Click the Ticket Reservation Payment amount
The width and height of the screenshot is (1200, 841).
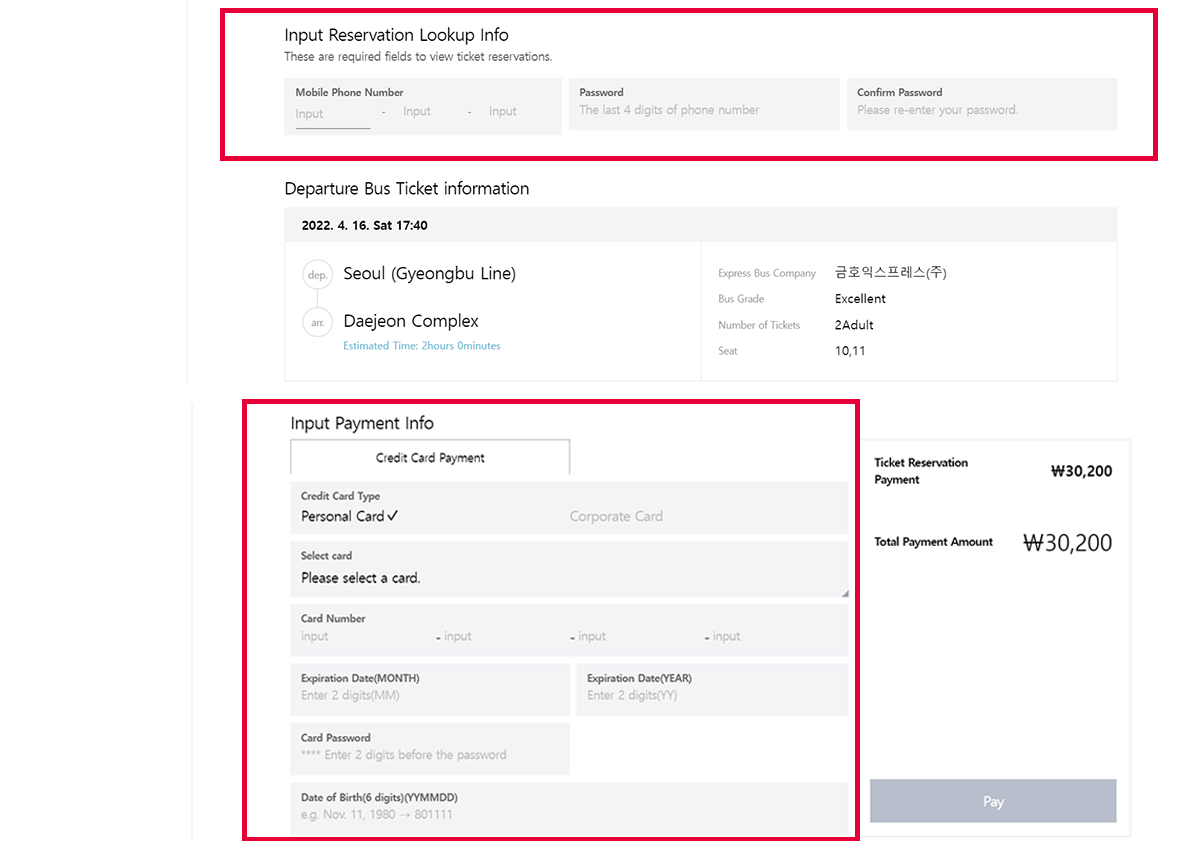(x=1081, y=472)
